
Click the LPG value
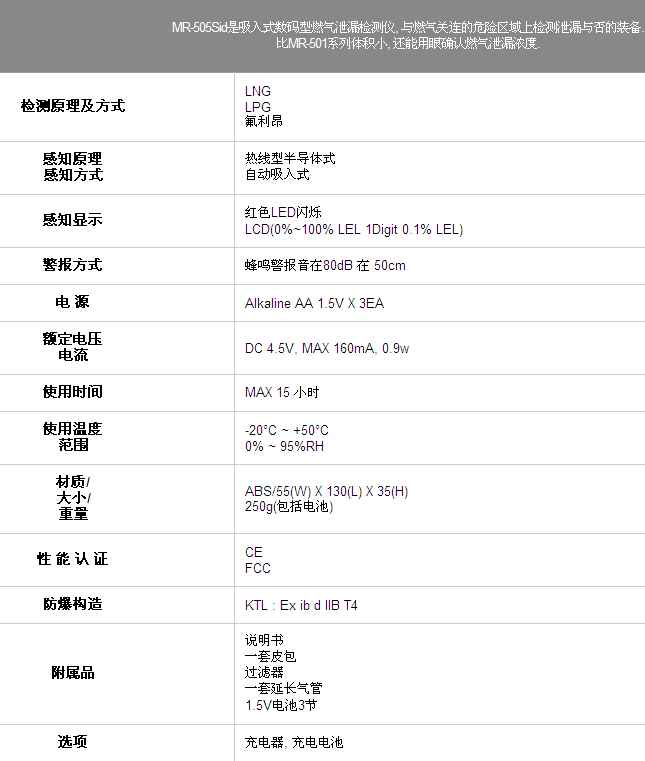258,107
